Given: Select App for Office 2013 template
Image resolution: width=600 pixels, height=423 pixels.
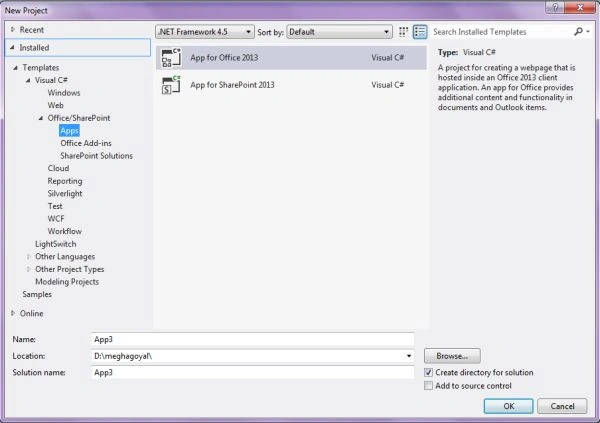Looking at the screenshot, I should (291, 58).
